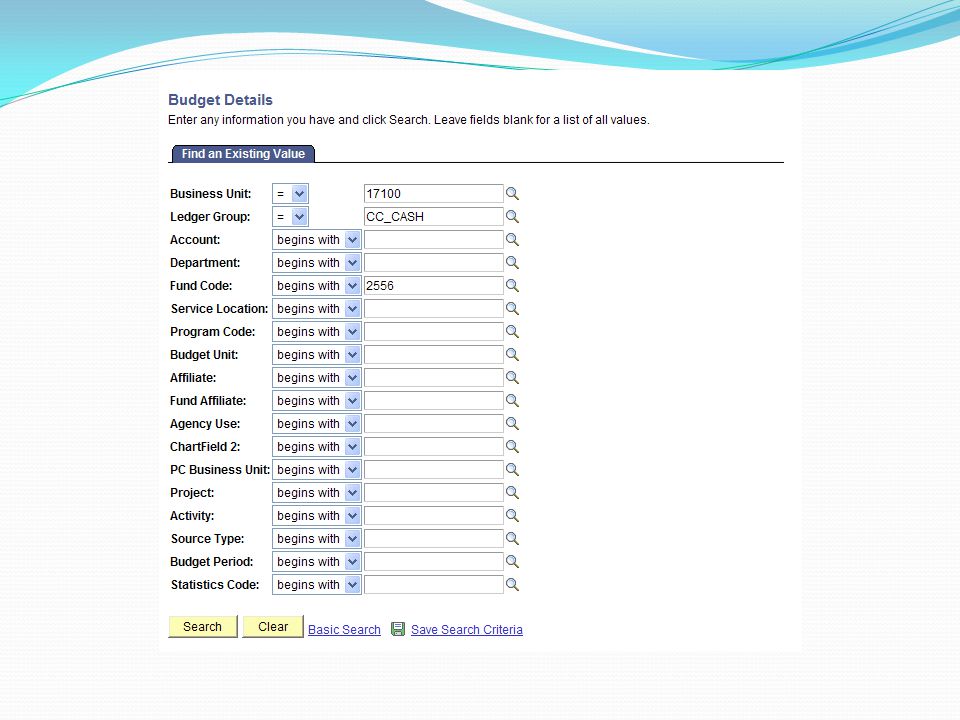Focus the PC Business Unit text field
Screen dimensions: 960x720
[433, 470]
